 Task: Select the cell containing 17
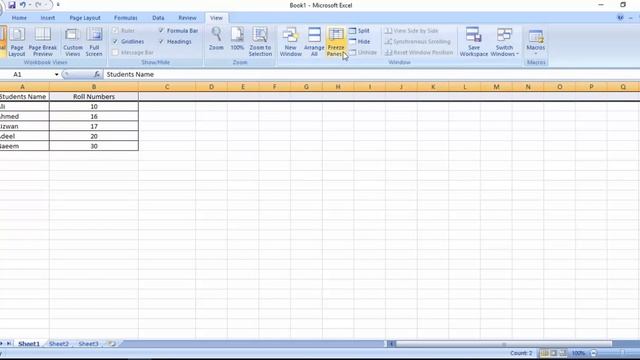tap(94, 127)
